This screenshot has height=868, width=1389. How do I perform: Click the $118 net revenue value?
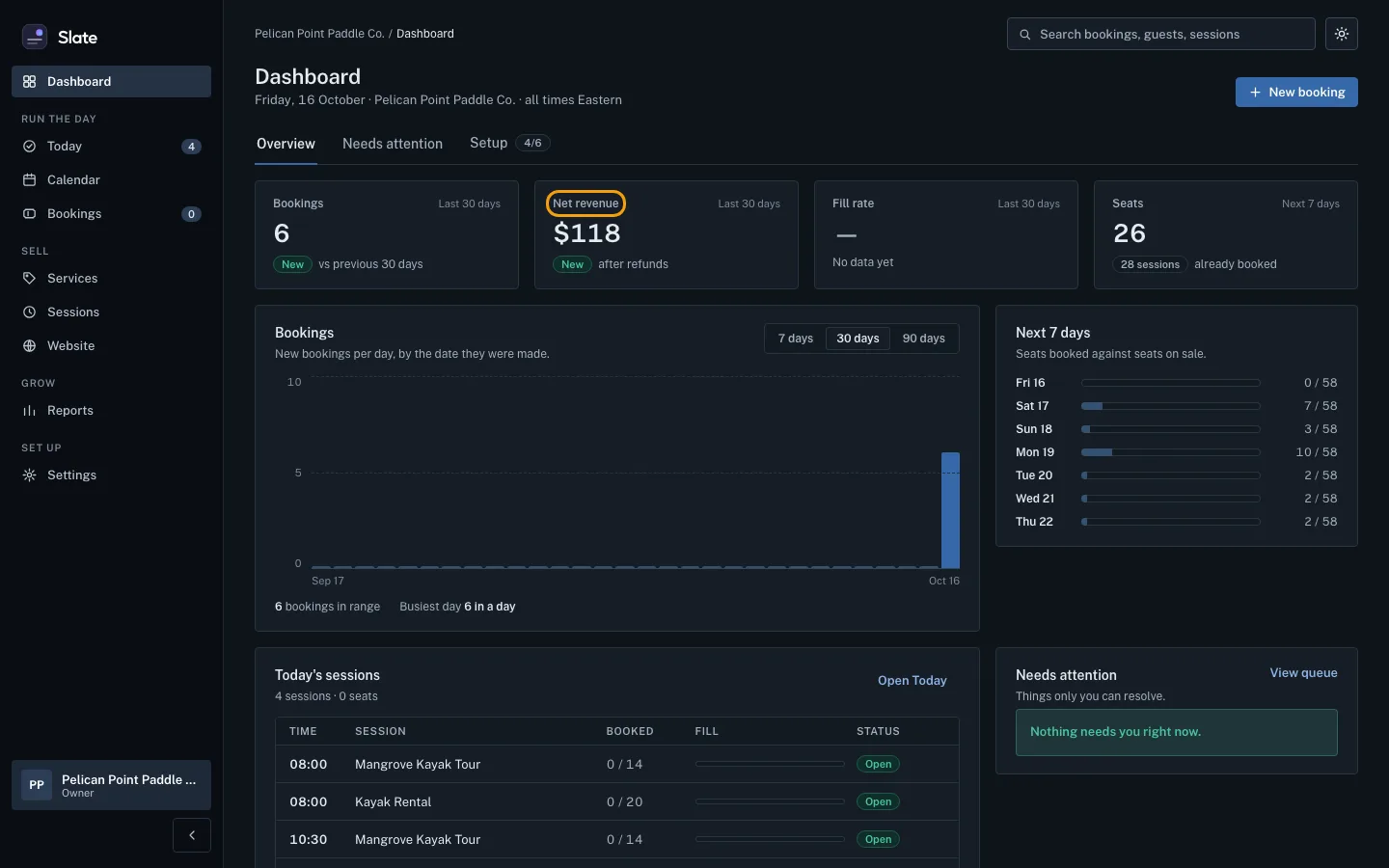click(586, 233)
